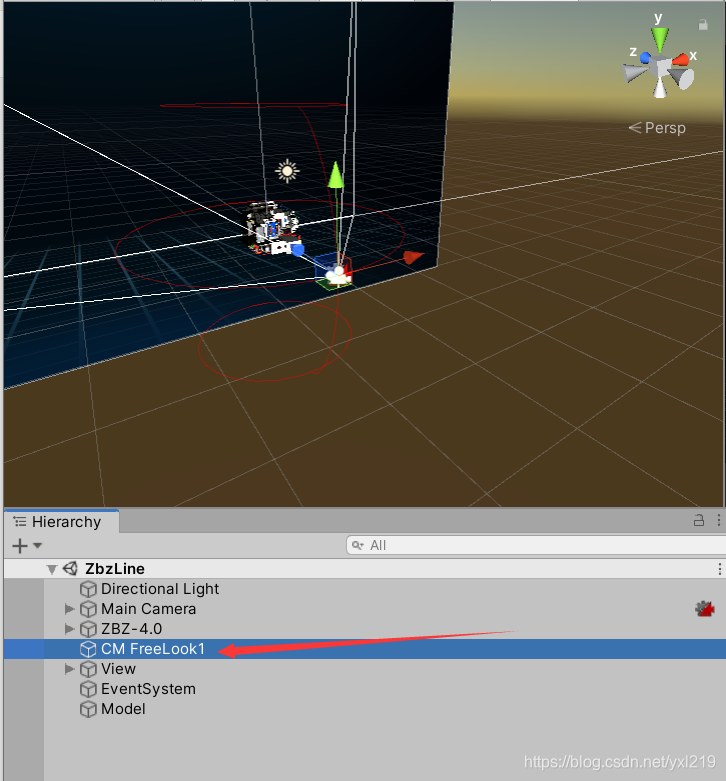
Task: Click the red X axis cone on orientation gizmo
Action: coord(681,60)
